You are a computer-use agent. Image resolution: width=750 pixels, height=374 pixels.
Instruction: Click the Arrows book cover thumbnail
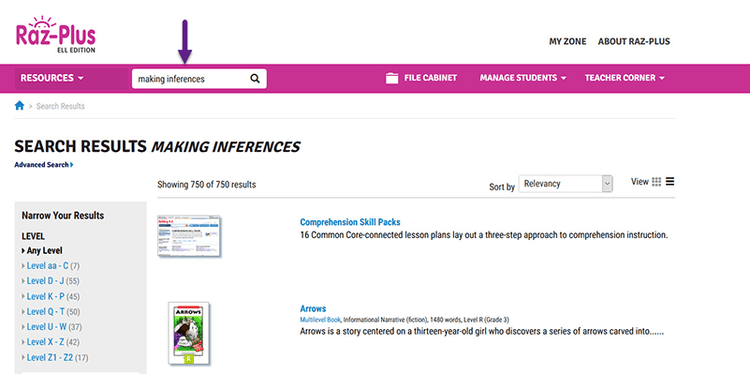click(x=189, y=333)
